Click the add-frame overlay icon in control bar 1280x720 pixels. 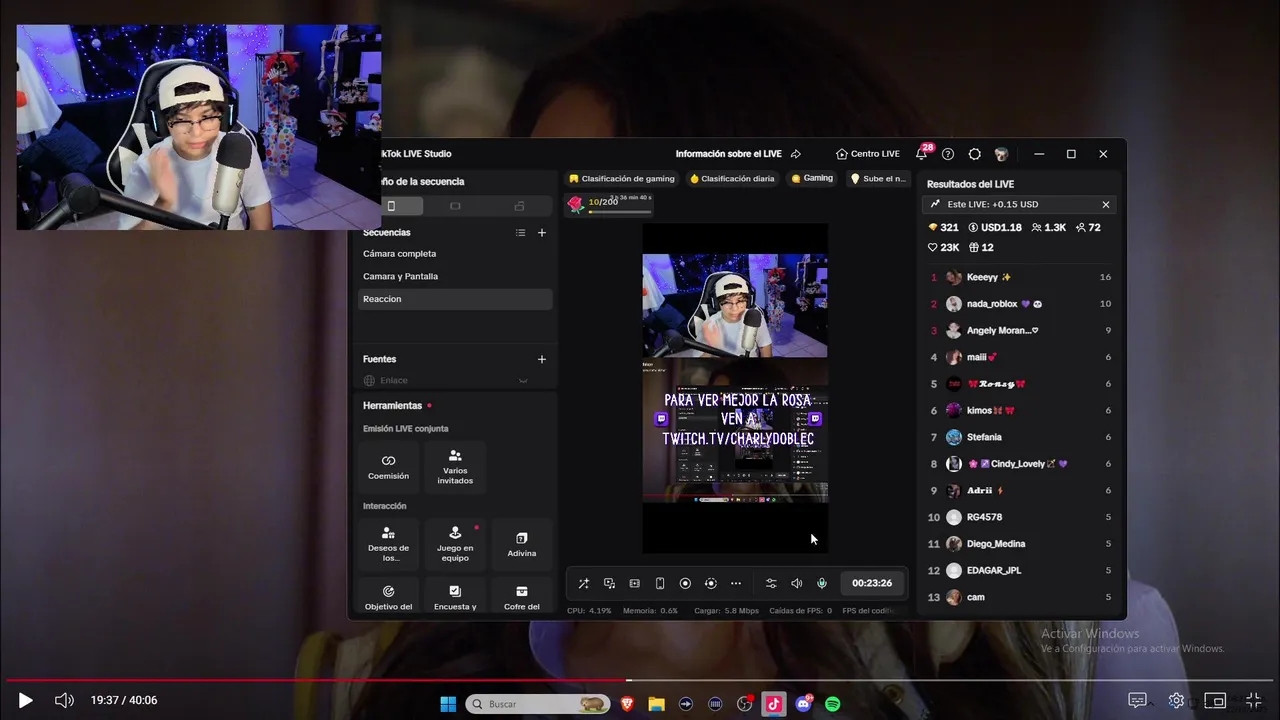(634, 583)
